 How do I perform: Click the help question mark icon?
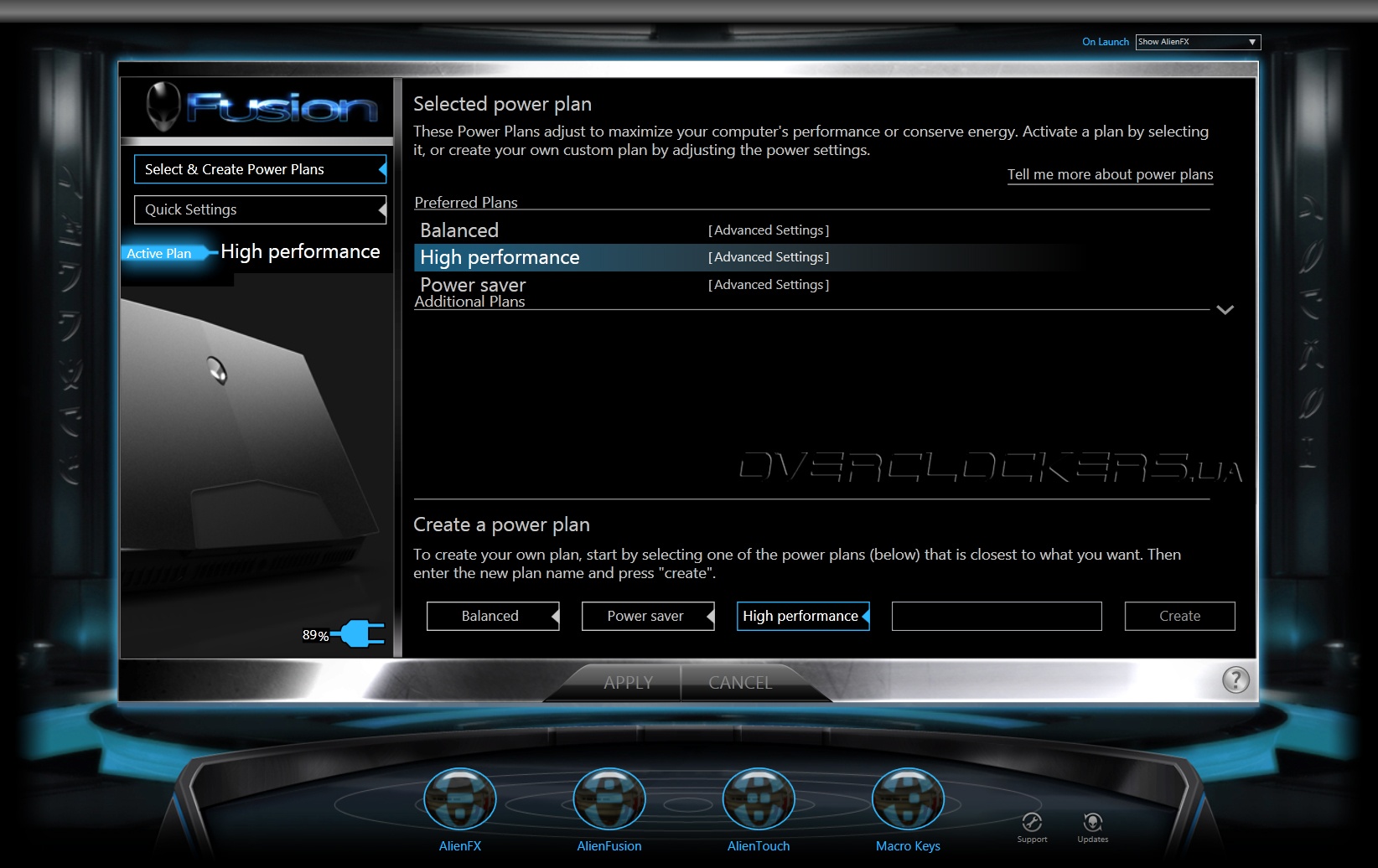coord(1236,679)
